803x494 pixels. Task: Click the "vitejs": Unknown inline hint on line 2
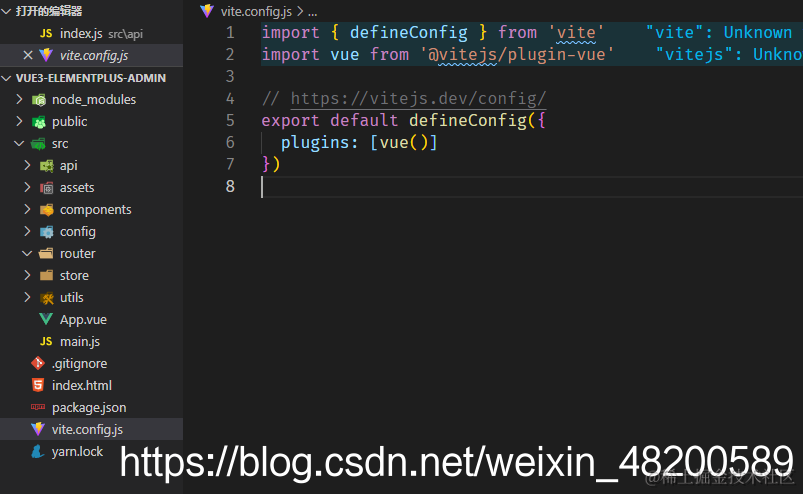click(729, 55)
